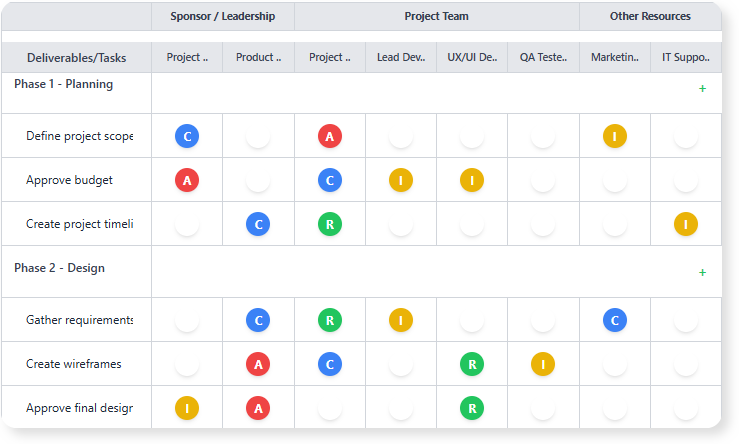Select the Sponsor / Leadership group header

click(222, 16)
